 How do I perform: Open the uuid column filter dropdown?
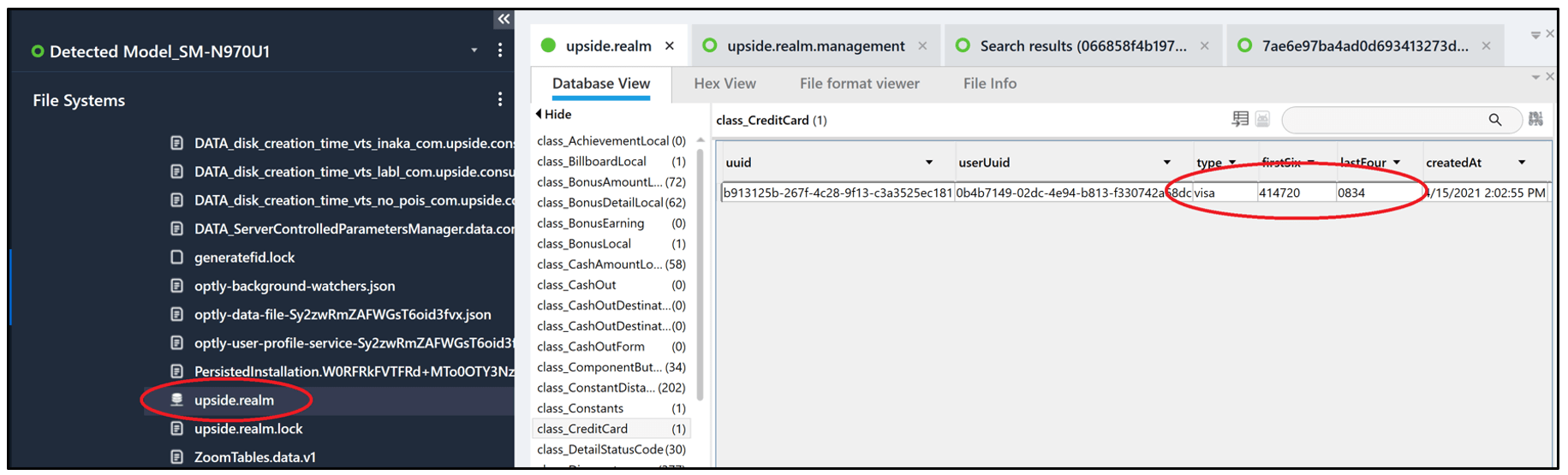point(929,163)
